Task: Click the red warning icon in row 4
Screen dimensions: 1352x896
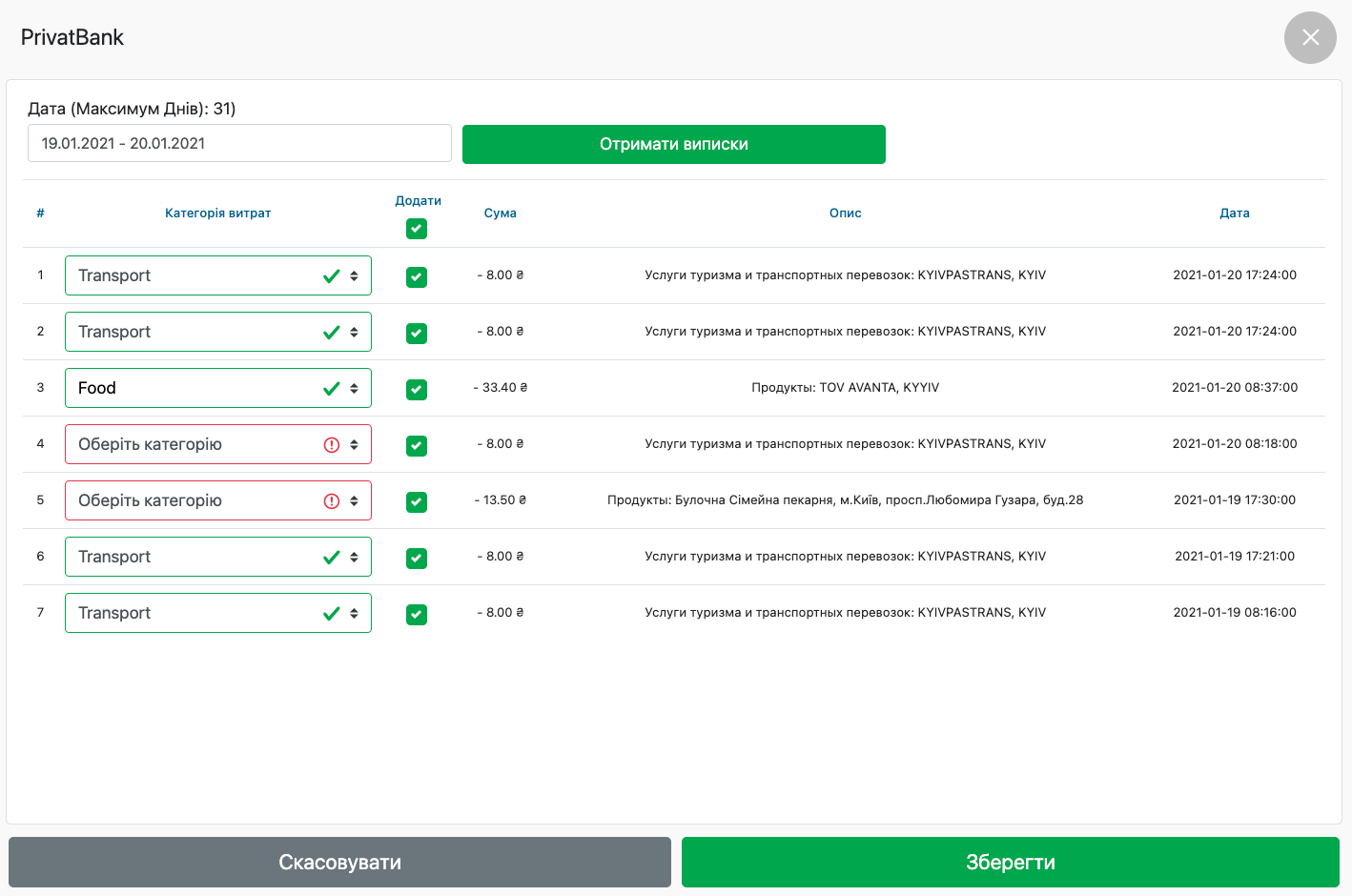Action: tap(332, 445)
